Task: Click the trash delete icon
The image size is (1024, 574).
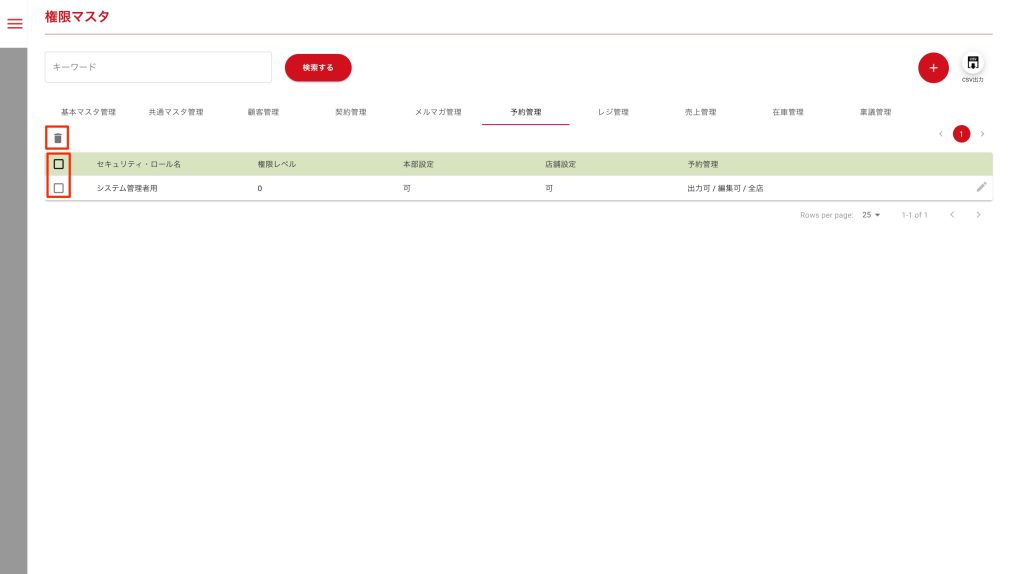Action: (x=58, y=138)
